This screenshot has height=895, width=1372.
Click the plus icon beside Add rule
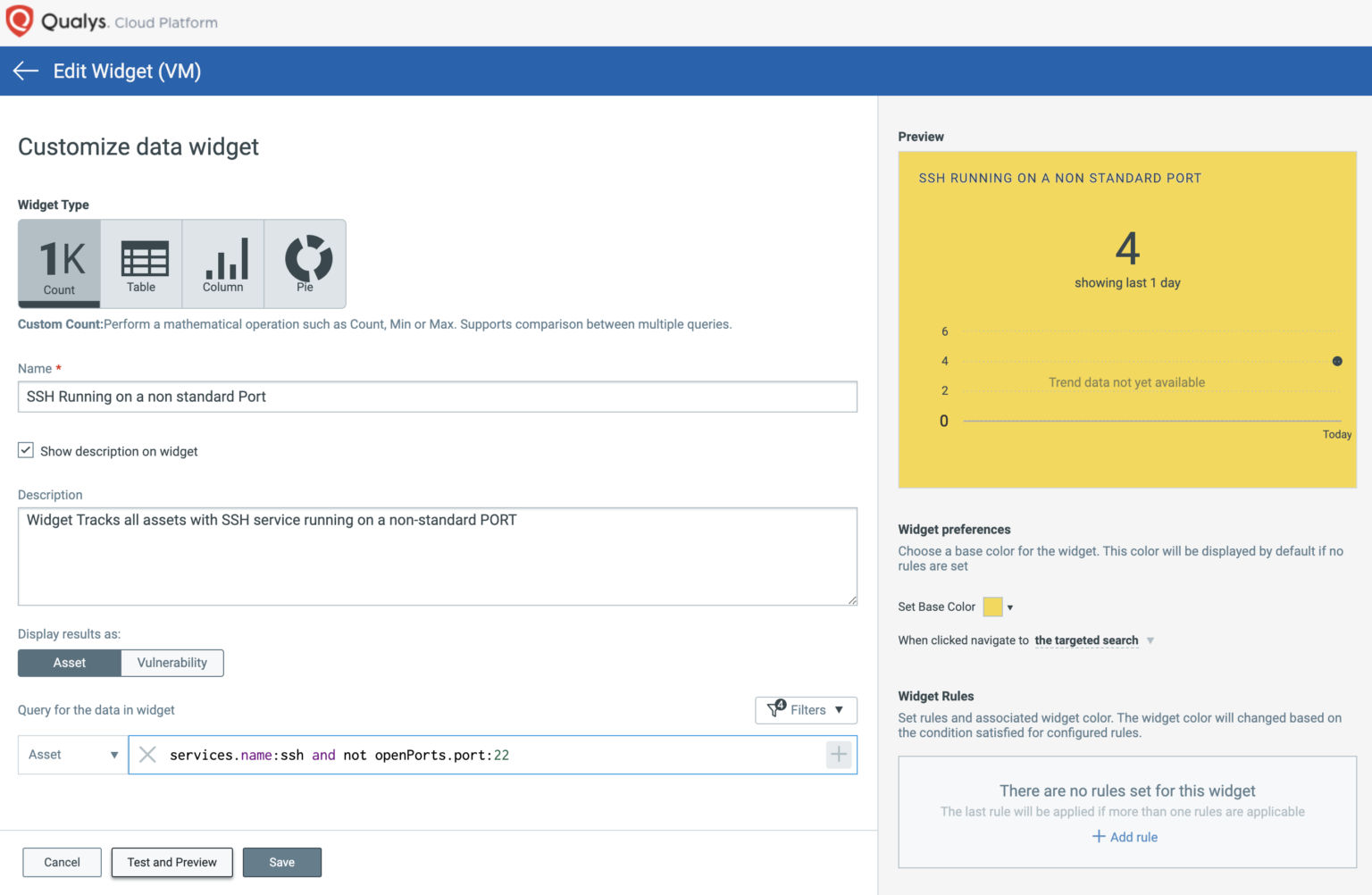(1099, 837)
